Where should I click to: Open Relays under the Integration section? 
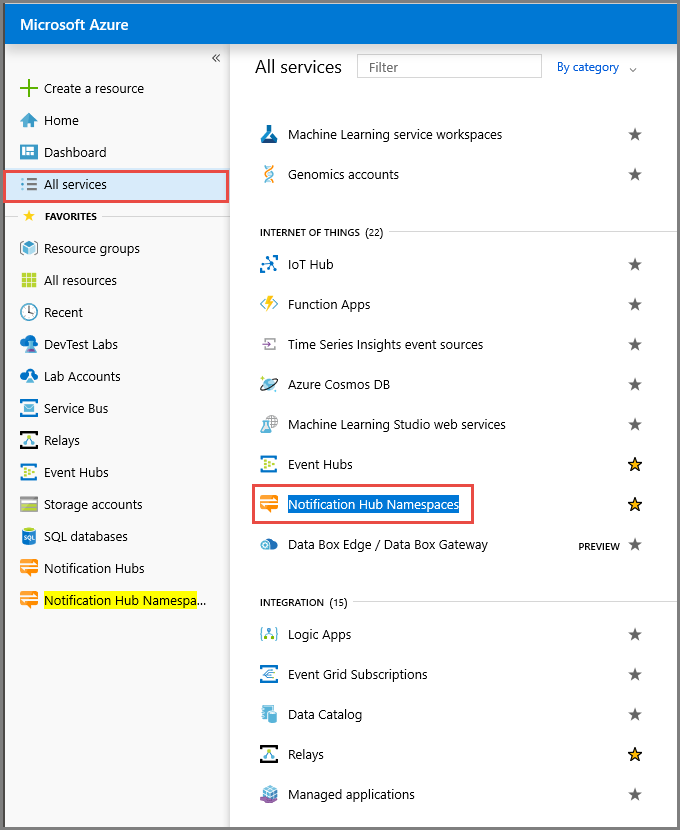(305, 754)
